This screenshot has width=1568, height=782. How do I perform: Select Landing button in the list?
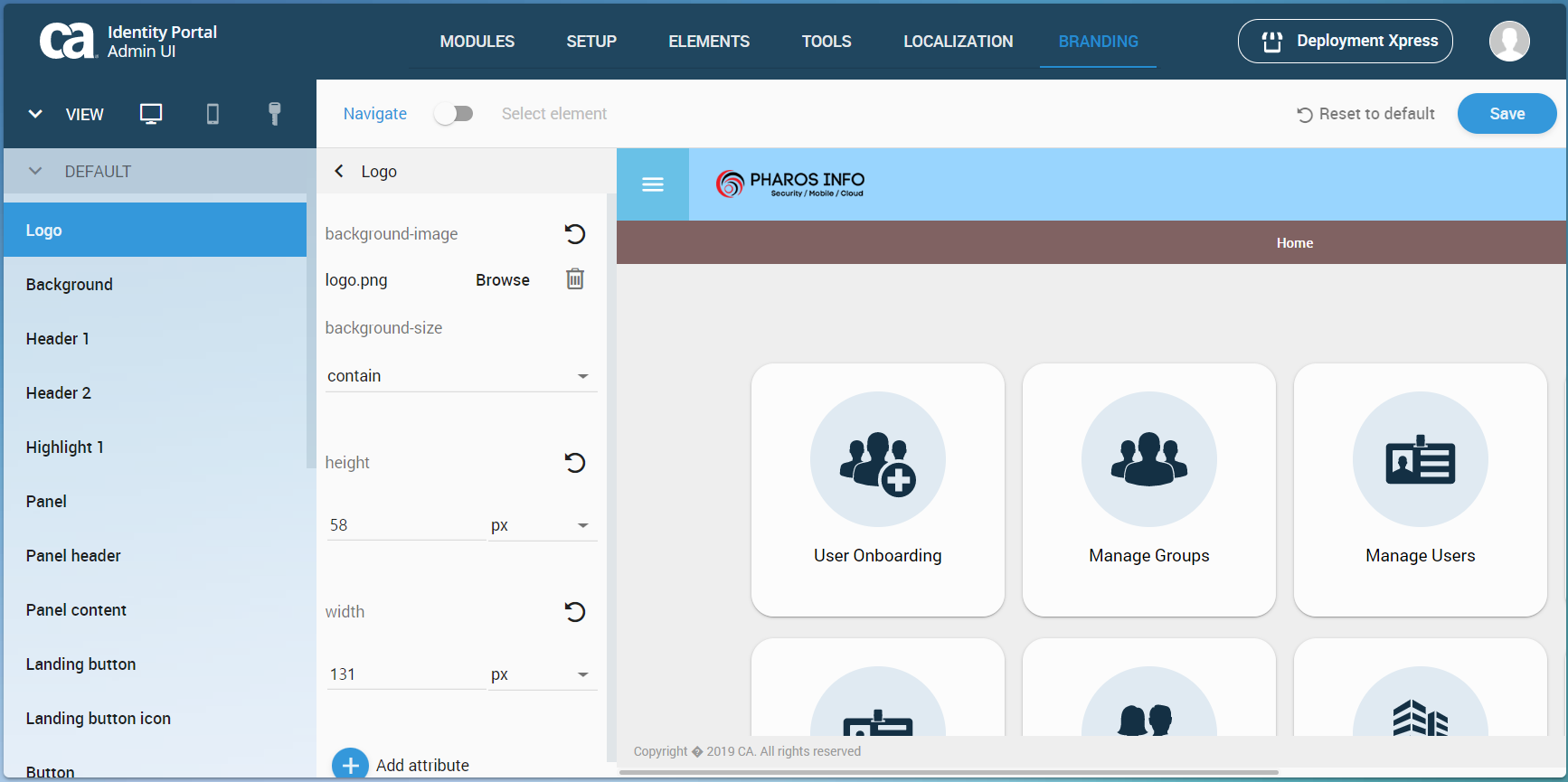156,664
